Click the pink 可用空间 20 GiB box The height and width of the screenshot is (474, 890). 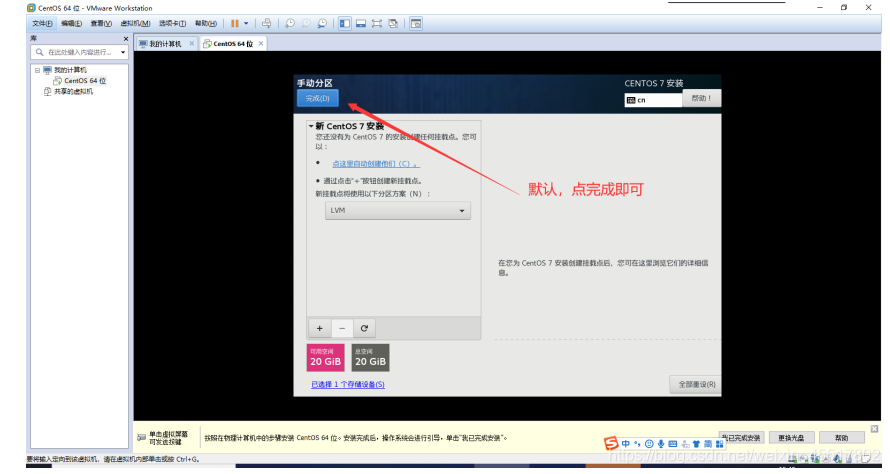(325, 358)
